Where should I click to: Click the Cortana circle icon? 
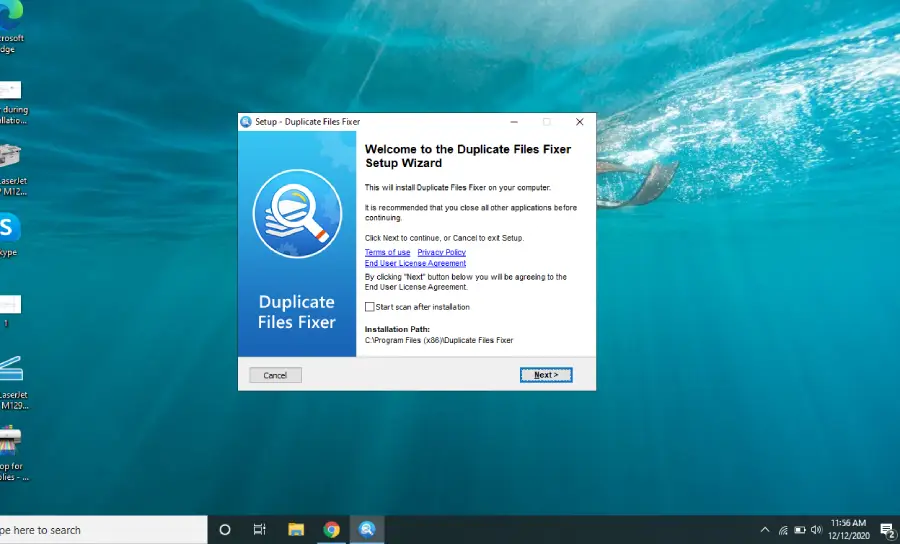click(x=225, y=530)
